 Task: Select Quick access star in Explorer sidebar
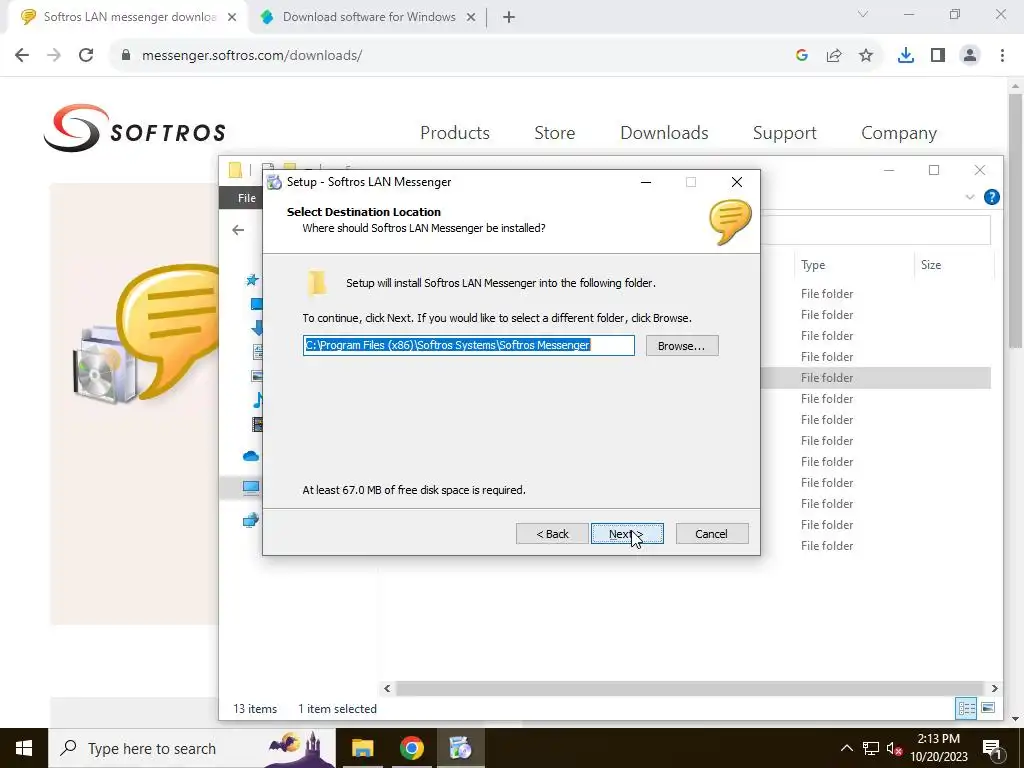click(x=252, y=280)
